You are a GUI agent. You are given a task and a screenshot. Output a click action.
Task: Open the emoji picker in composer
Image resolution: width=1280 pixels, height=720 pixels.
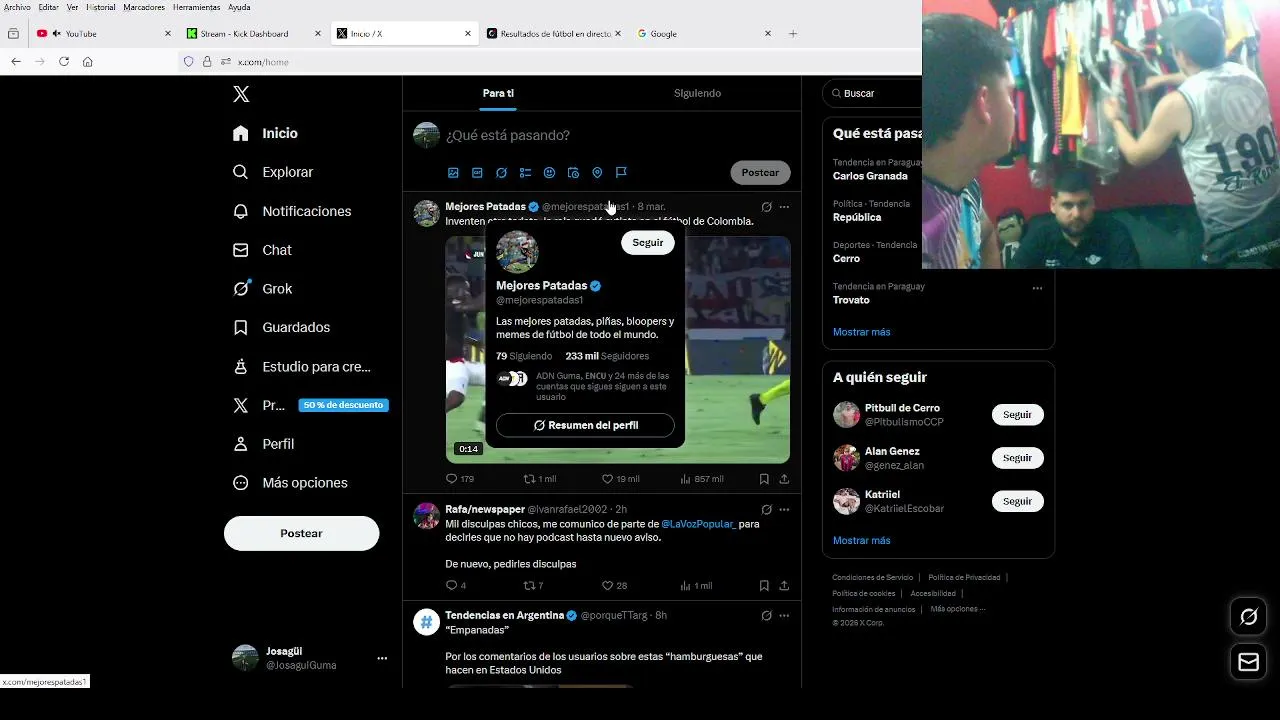[549, 173]
